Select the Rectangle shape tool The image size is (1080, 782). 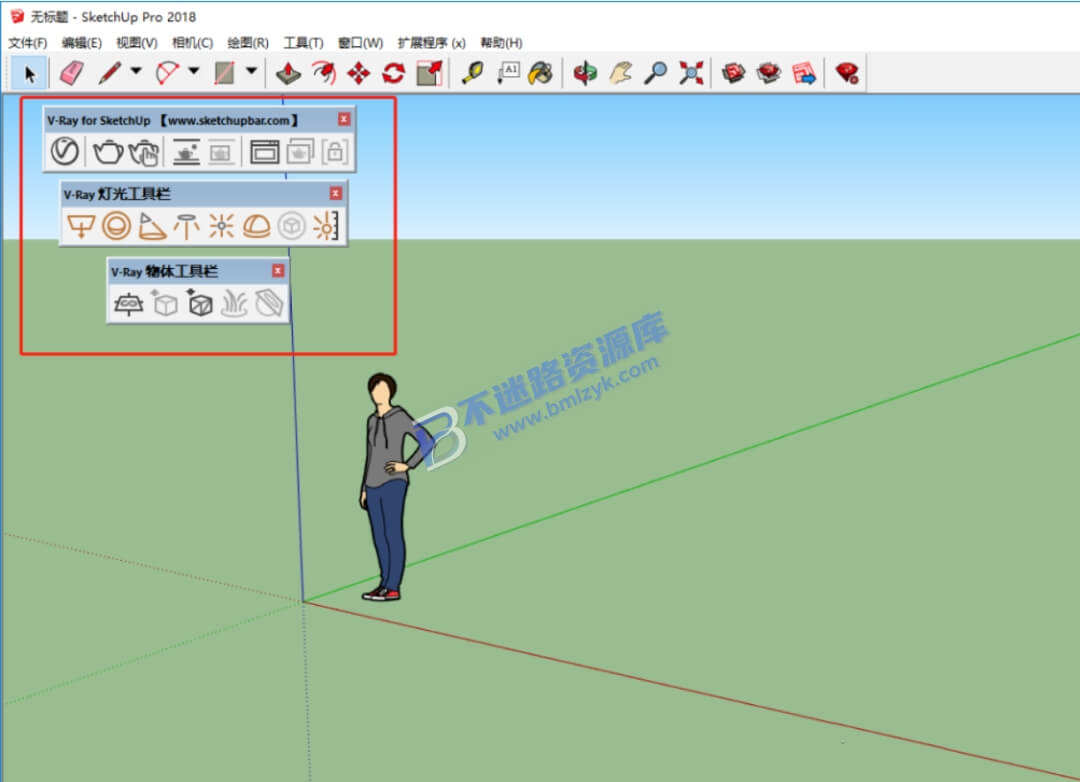click(225, 73)
